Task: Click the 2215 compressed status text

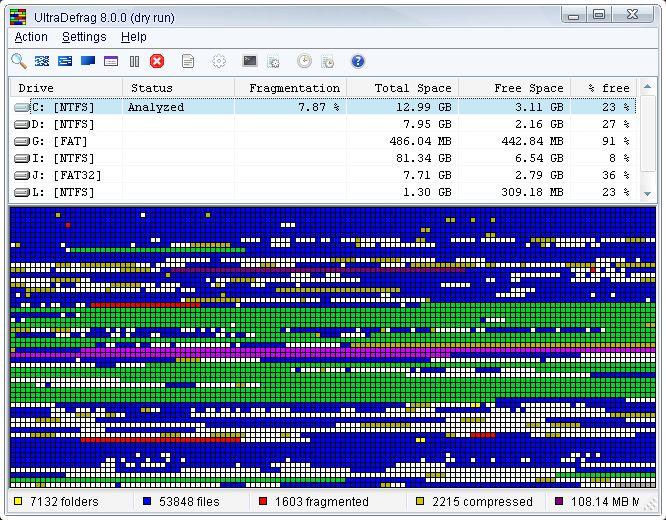Action: click(482, 502)
